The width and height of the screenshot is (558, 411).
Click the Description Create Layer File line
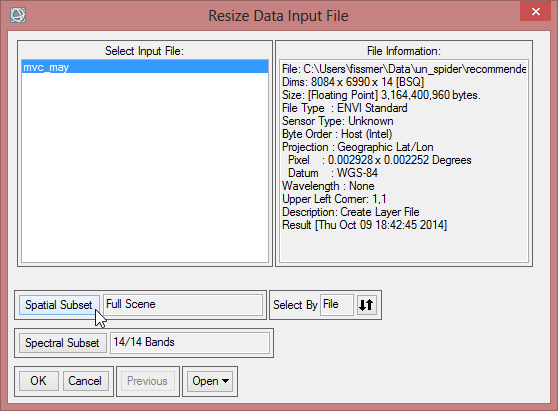(x=351, y=212)
